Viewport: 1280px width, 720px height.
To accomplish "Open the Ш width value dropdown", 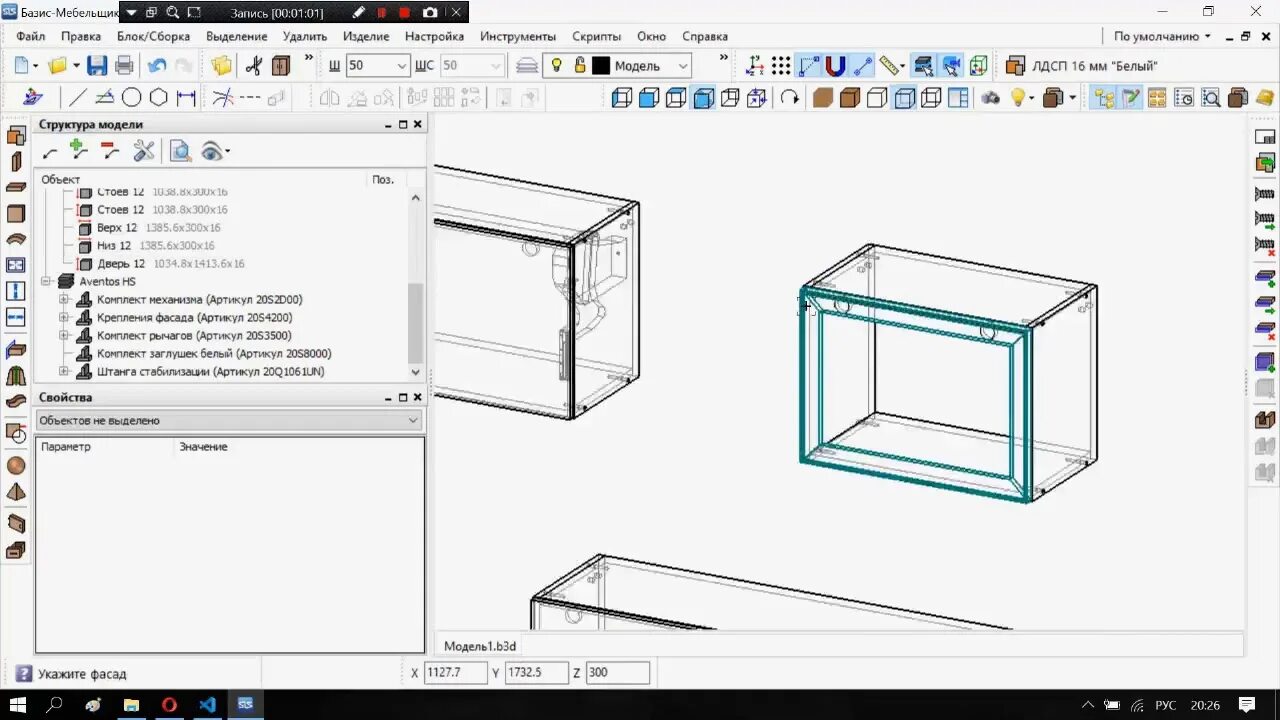I will pos(402,66).
